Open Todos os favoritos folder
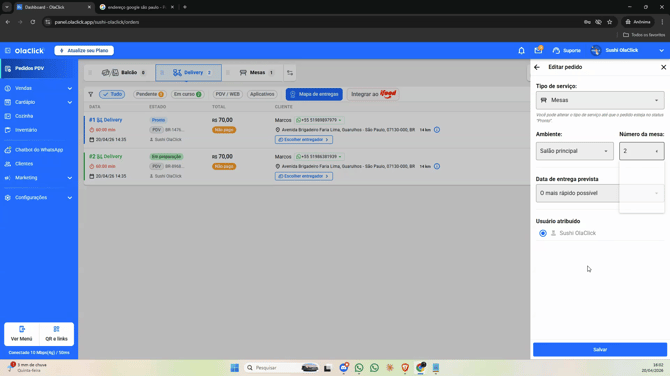670x376 pixels. pos(644,35)
